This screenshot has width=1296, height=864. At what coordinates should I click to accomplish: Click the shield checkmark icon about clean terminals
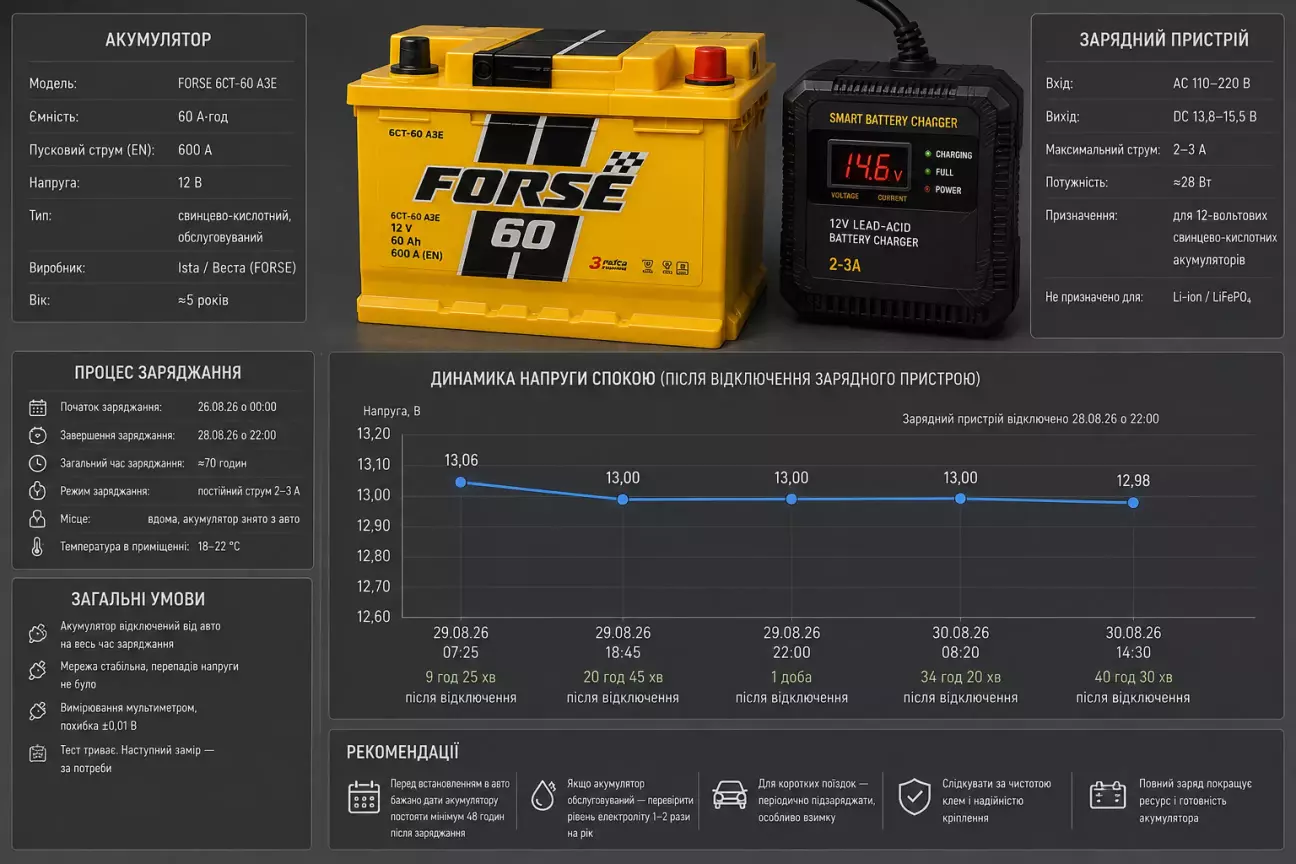tap(914, 797)
